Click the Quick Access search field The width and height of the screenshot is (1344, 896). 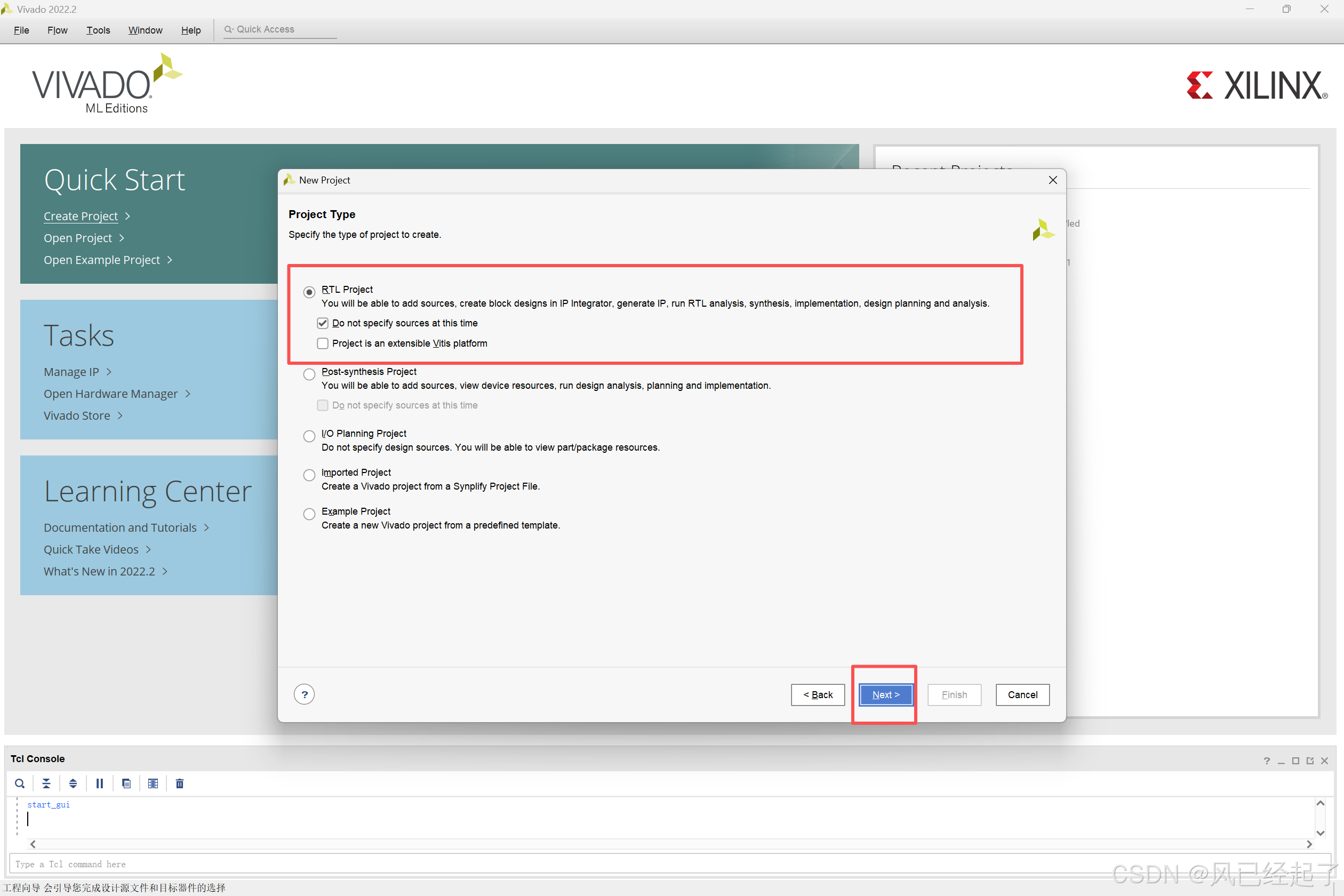280,29
